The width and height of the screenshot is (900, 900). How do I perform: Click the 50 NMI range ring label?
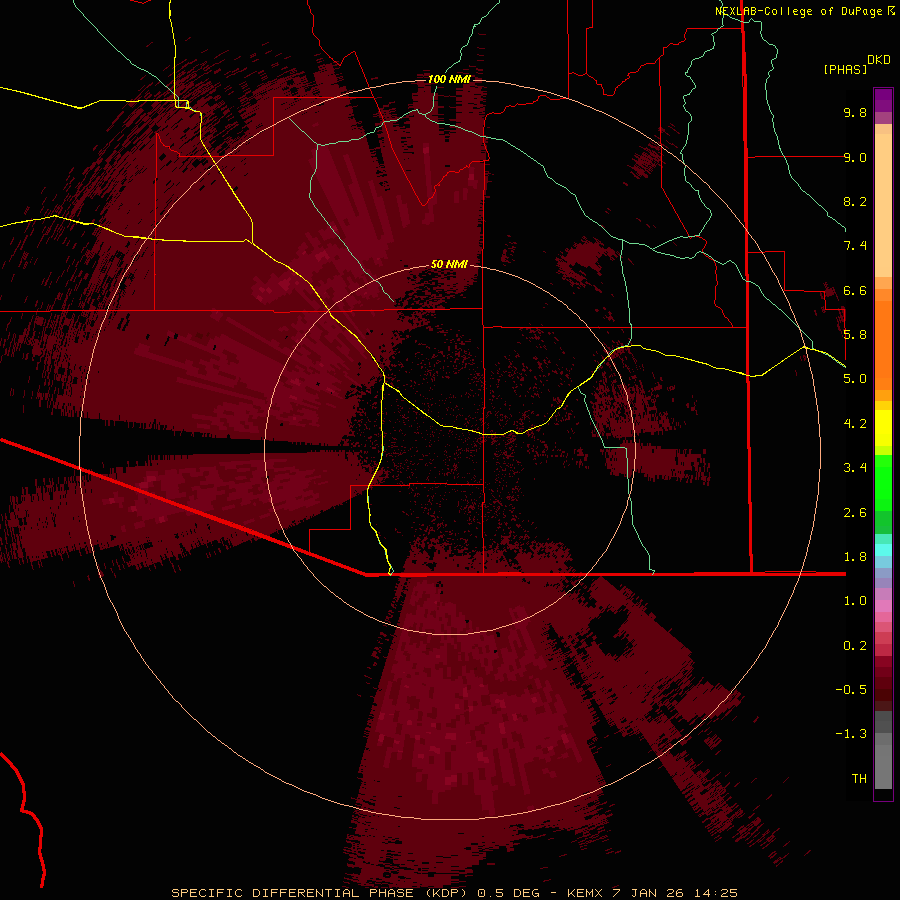pos(449,264)
